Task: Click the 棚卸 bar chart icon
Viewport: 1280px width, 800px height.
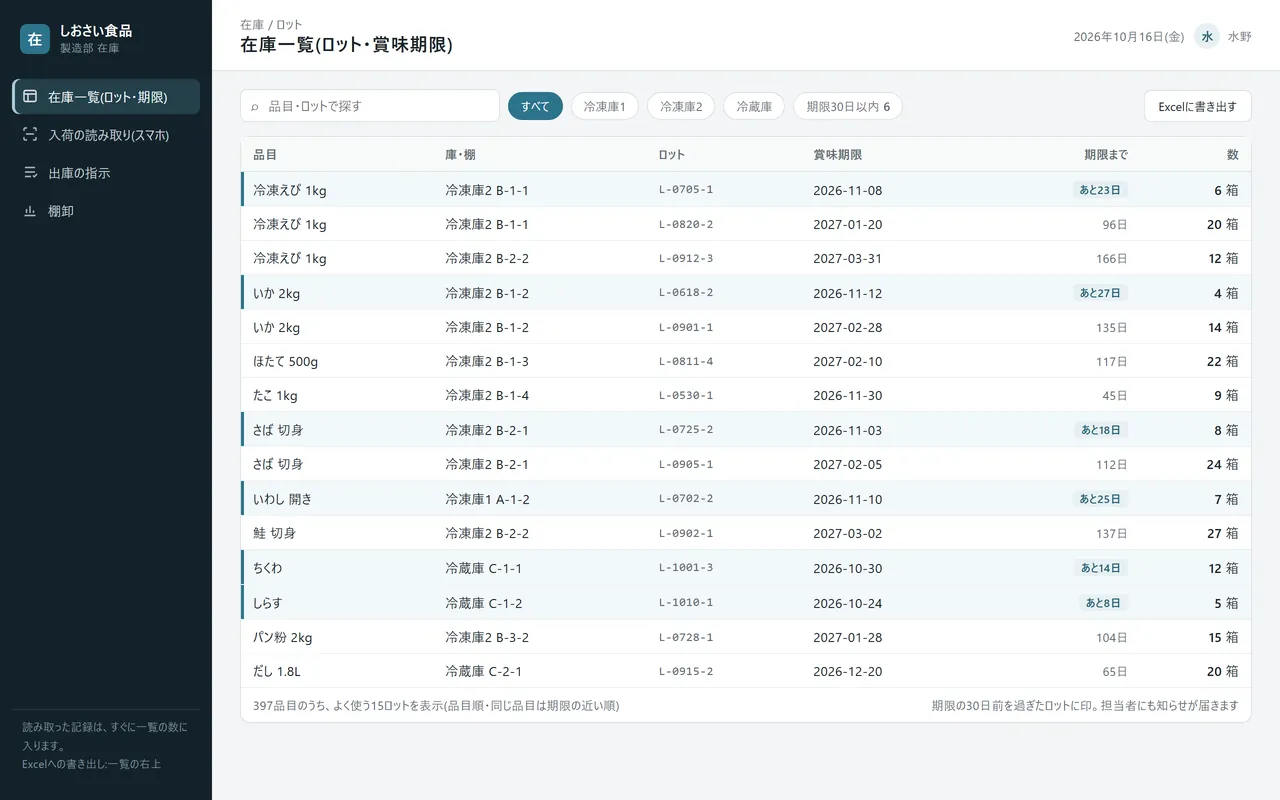Action: 30,211
